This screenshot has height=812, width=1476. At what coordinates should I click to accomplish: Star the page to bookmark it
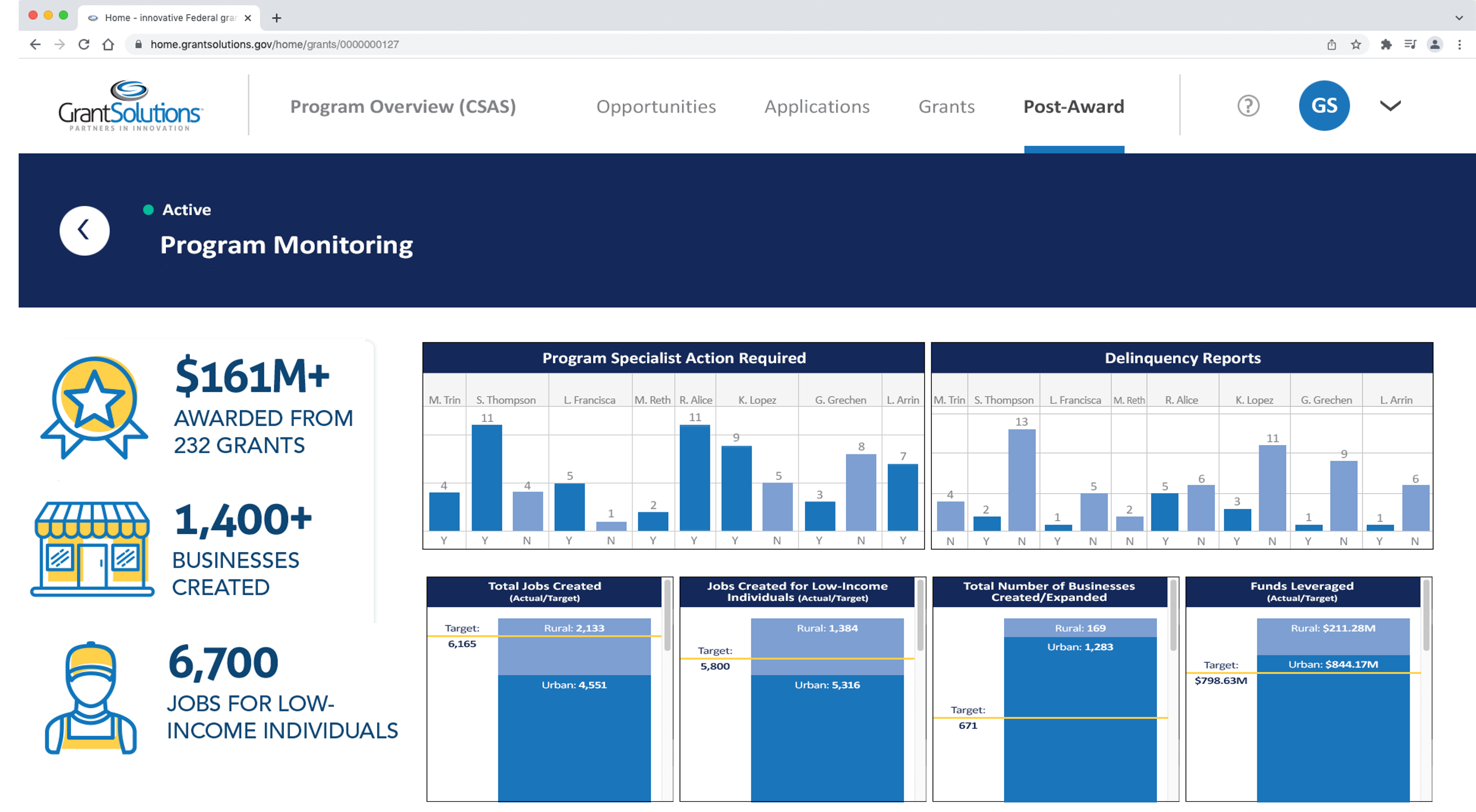(1356, 44)
